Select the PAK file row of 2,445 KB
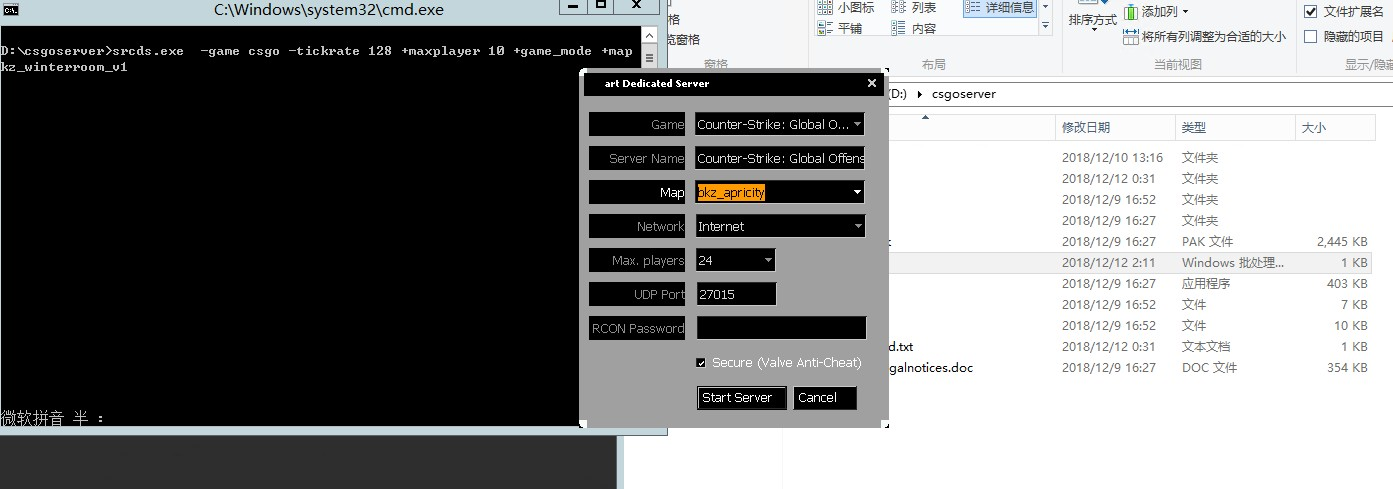 1130,242
